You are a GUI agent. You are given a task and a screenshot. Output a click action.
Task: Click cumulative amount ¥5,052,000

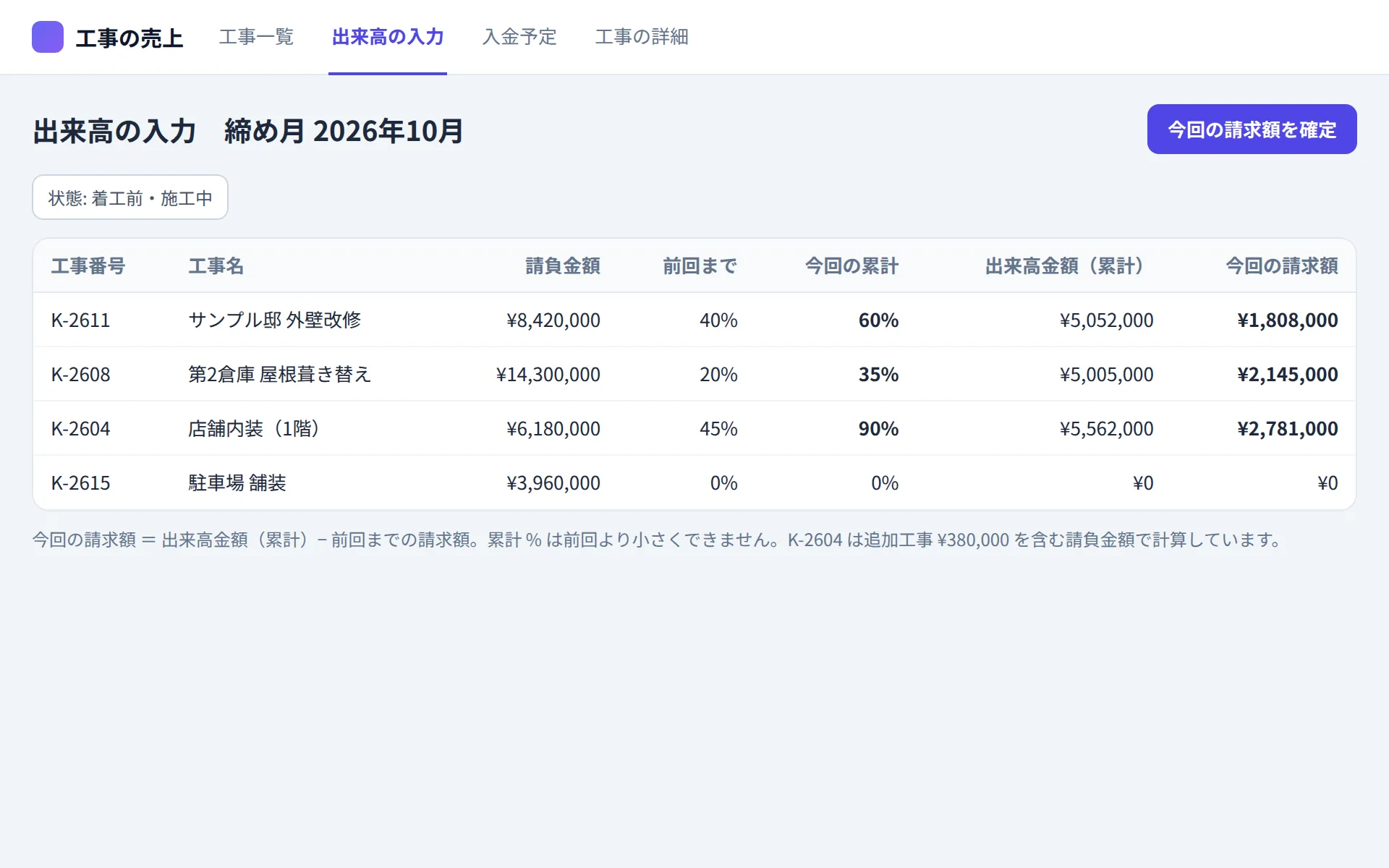coord(1107,320)
